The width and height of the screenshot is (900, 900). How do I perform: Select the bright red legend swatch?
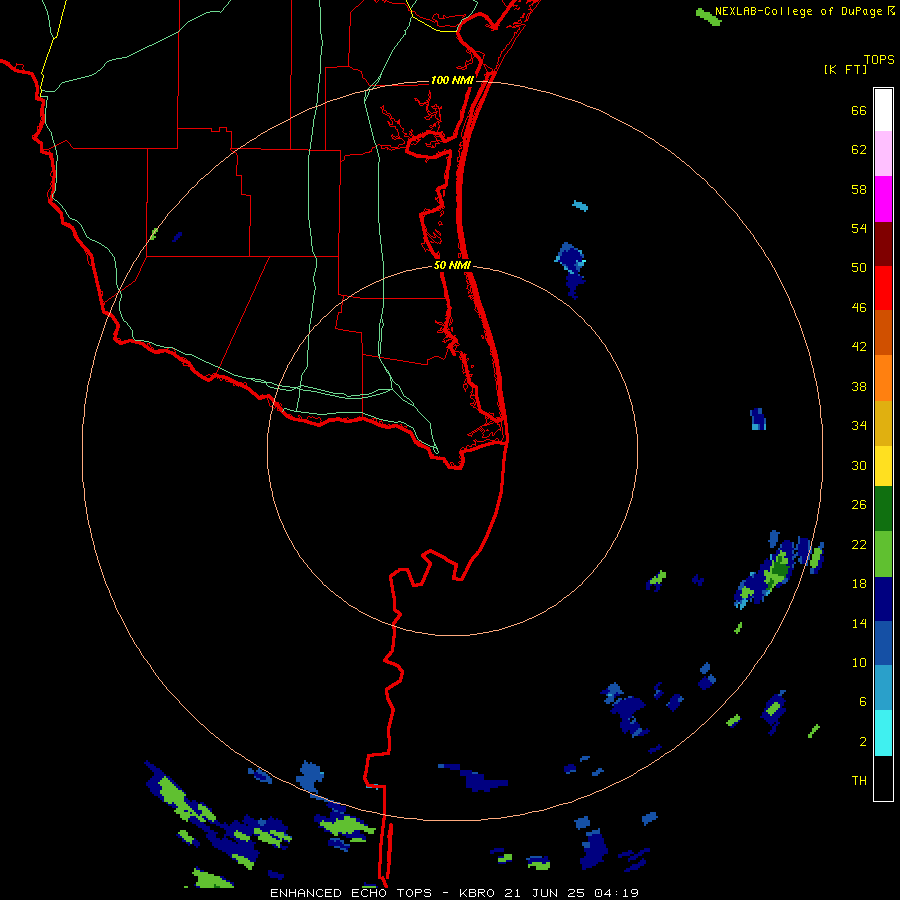coord(883,288)
